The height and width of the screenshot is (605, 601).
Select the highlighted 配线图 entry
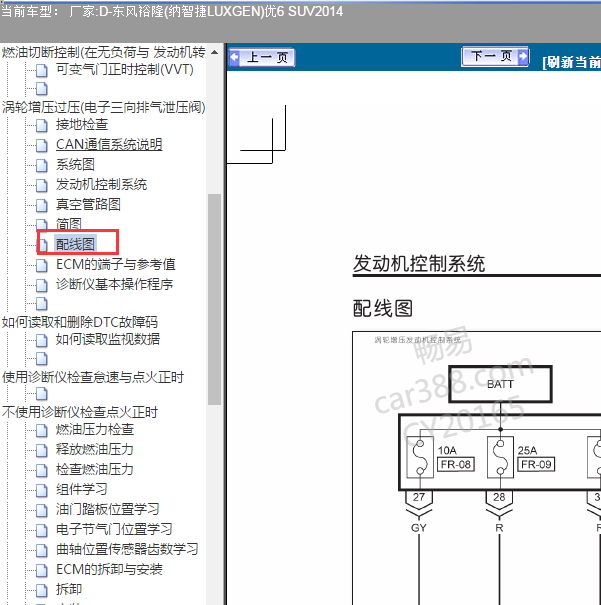tap(75, 244)
